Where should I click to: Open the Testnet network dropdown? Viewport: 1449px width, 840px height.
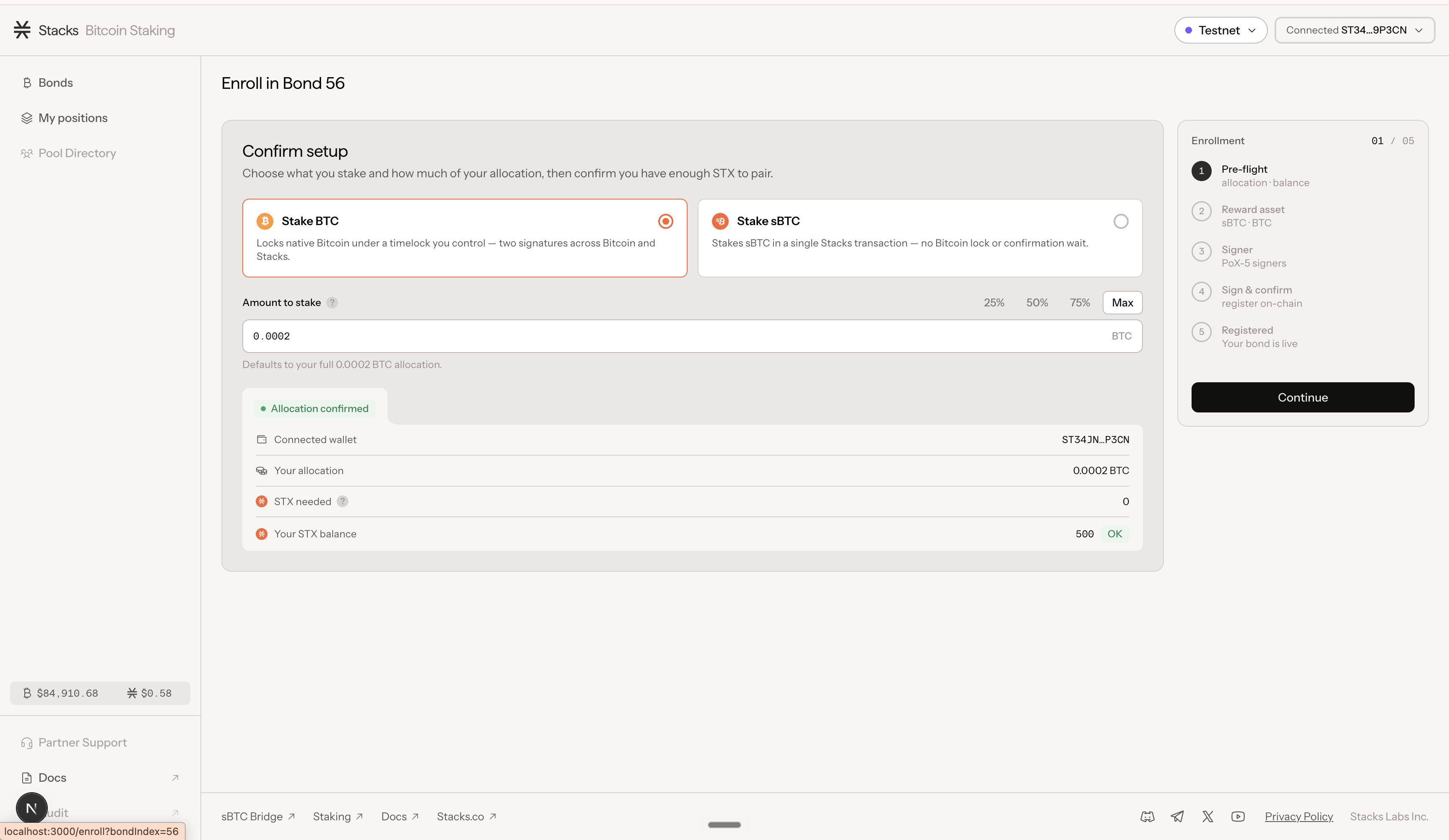[1220, 30]
